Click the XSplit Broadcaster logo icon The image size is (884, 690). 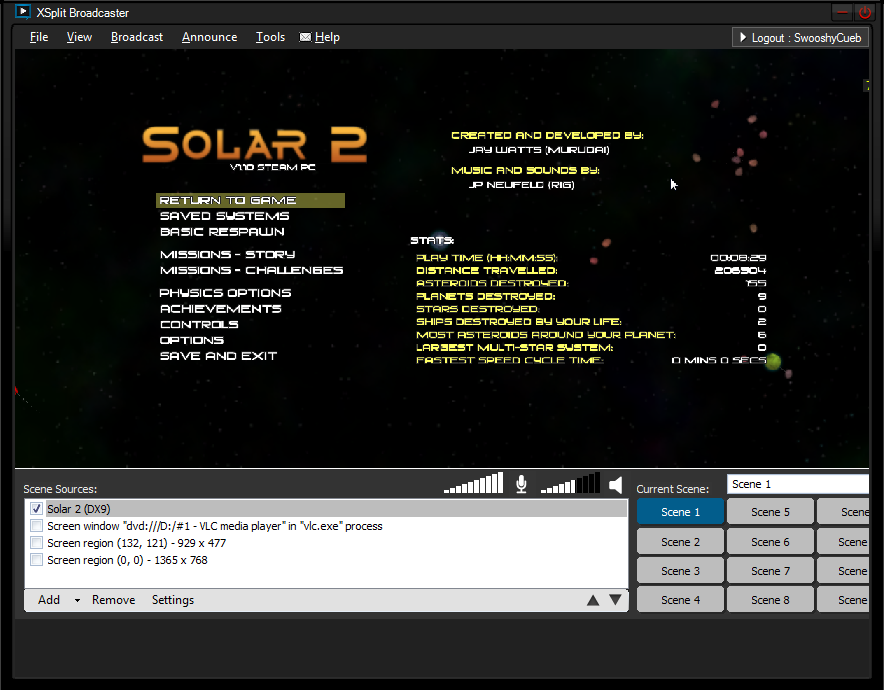click(23, 11)
